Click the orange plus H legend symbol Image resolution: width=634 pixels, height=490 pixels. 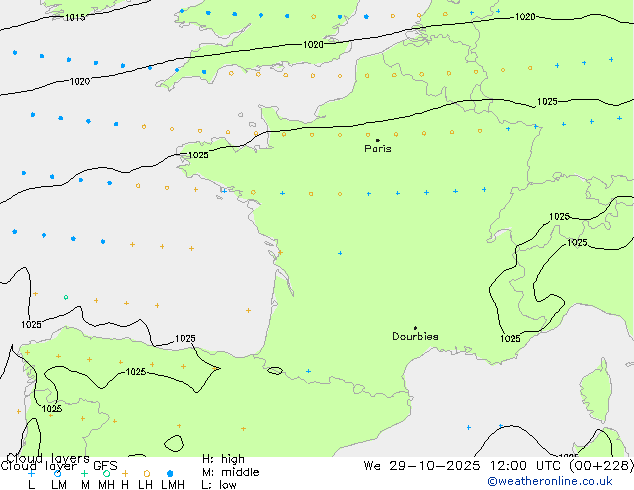125,473
